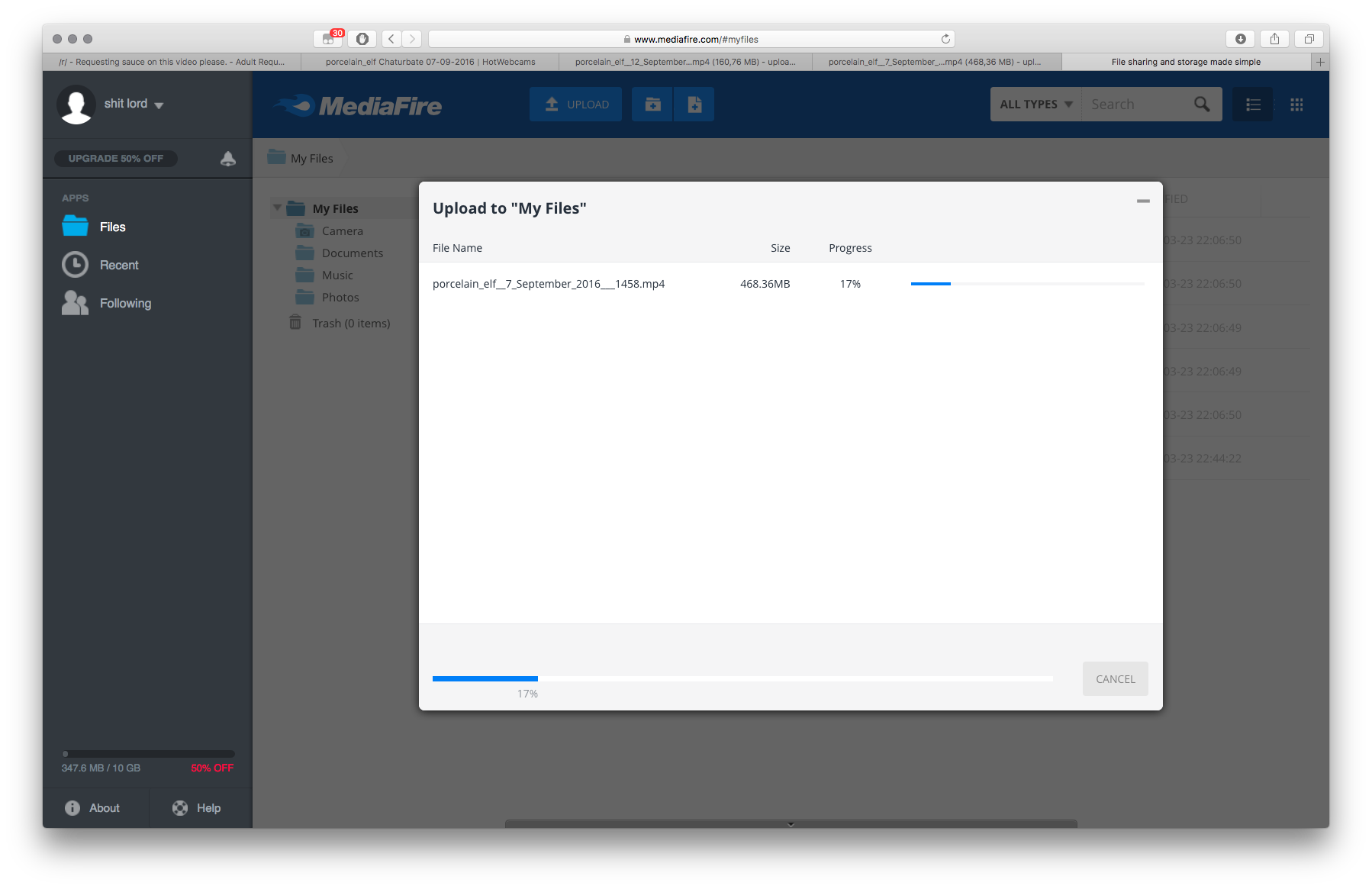Image resolution: width=1372 pixels, height=889 pixels.
Task: Click the extension icon with 30 badge
Action: pos(329,39)
